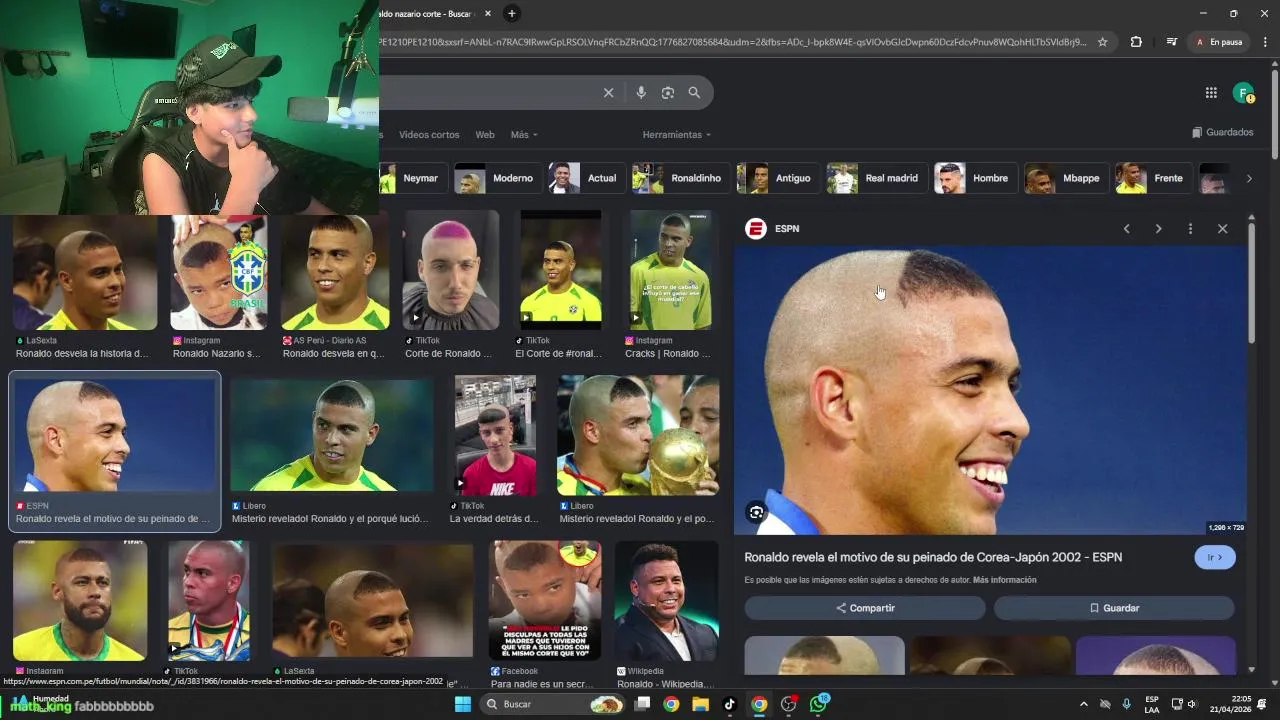
Task: Go to previous image in ESPN preview panel
Action: 1126,229
